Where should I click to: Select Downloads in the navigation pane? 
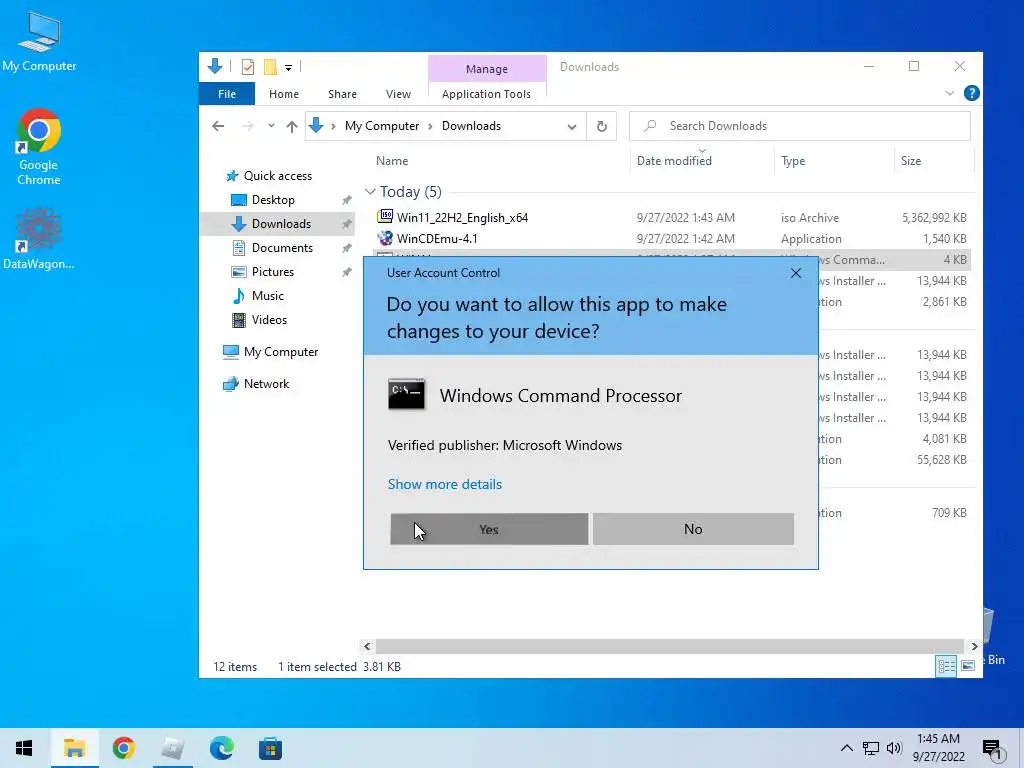[281, 224]
